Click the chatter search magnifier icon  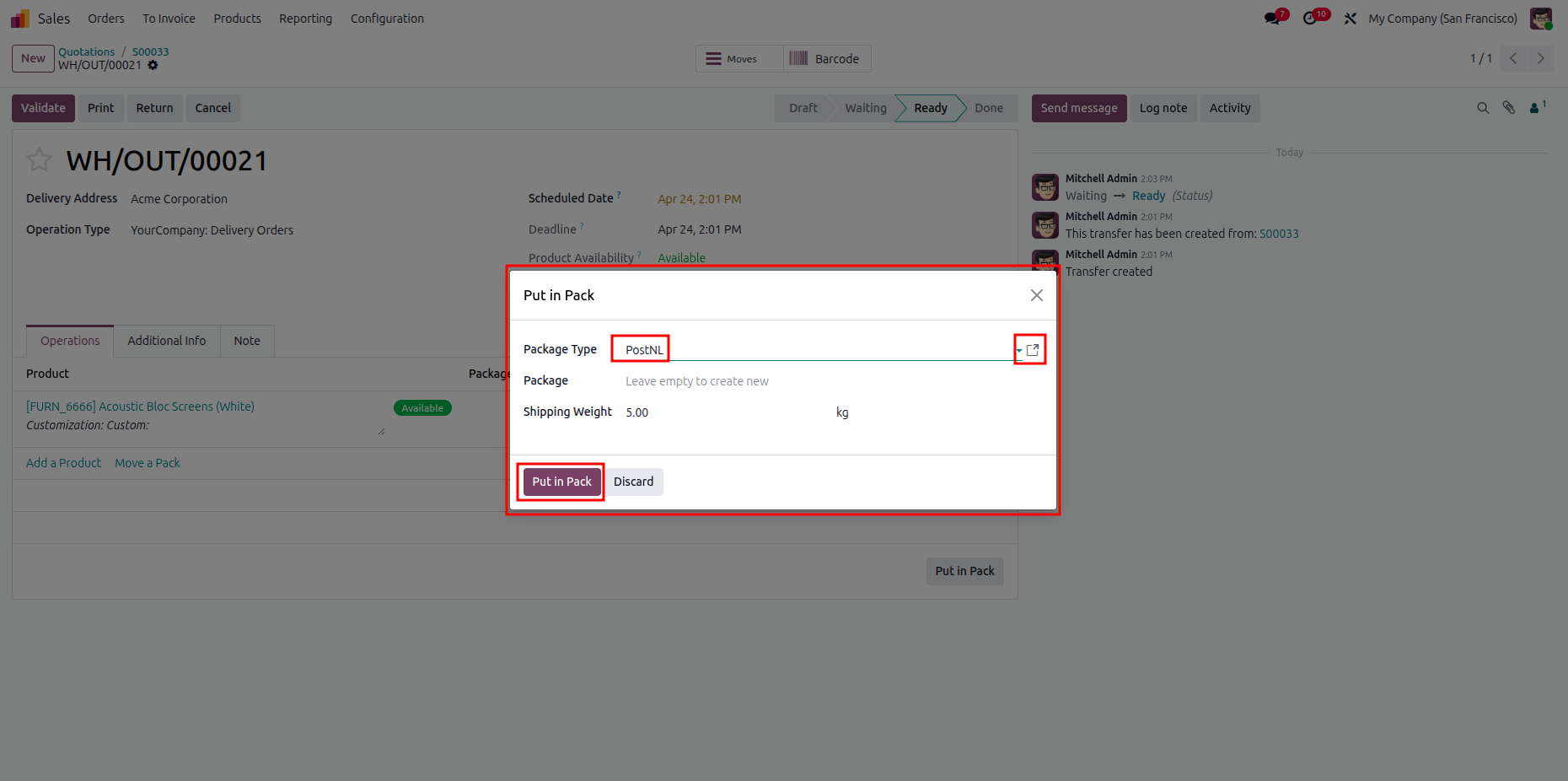tap(1483, 108)
